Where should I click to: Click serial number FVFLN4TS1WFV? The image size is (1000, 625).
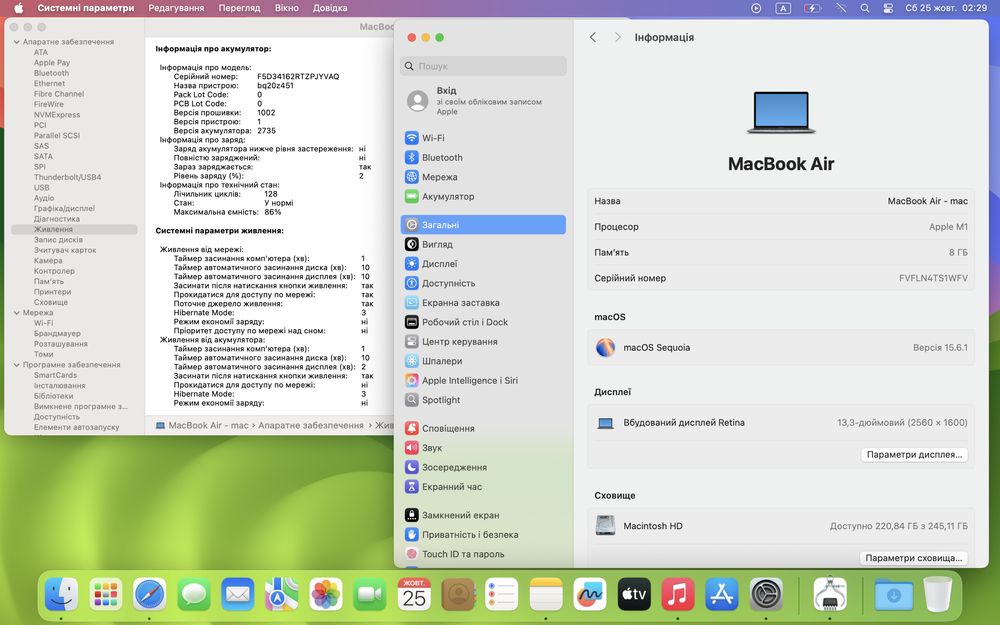[933, 278]
